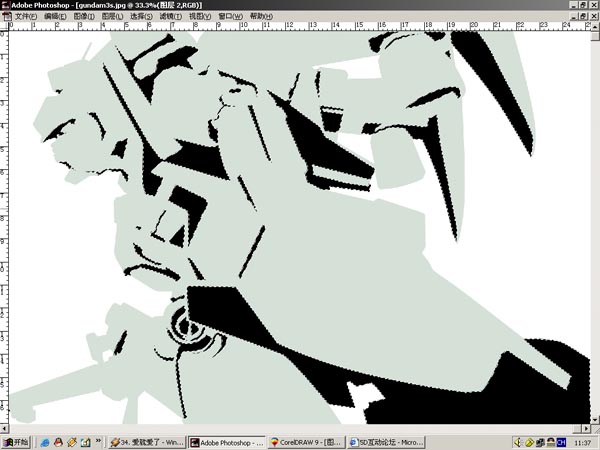Open the QQ penguin quick launch icon
The image size is (600, 450).
pyautogui.click(x=58, y=442)
